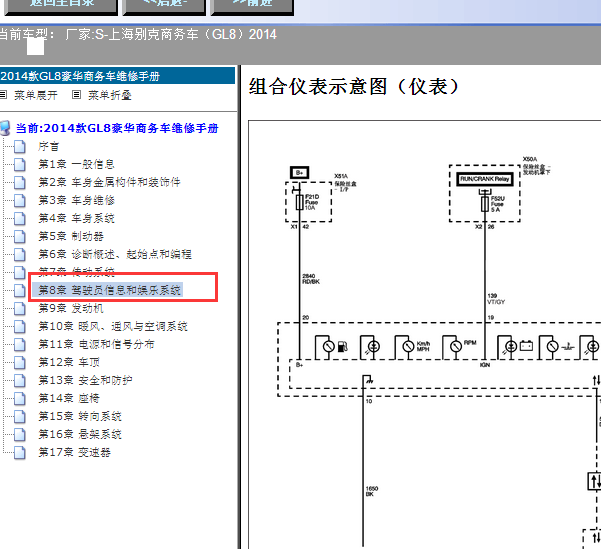The image size is (601, 549).
Task: Click the page icon beside 第10章 暖风、通风与空调系统
Action: coord(20,326)
